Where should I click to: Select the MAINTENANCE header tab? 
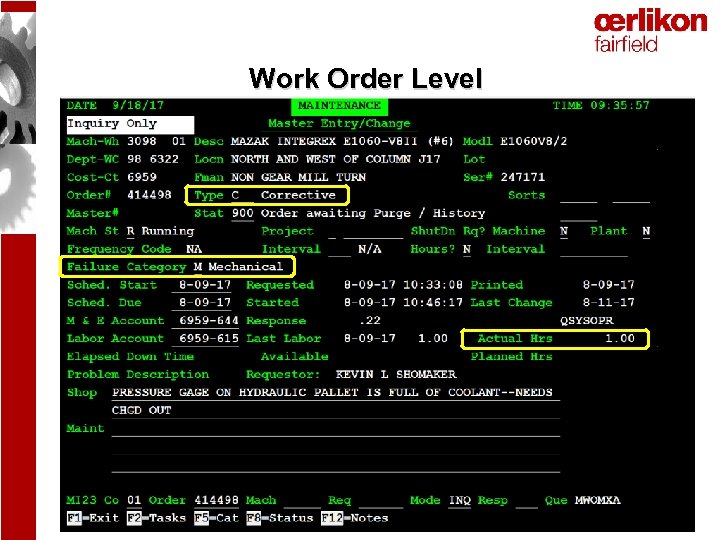[339, 106]
